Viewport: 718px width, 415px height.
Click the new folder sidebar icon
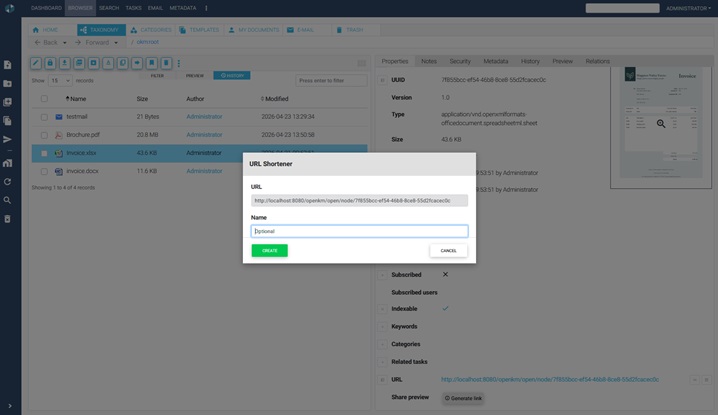tap(7, 83)
